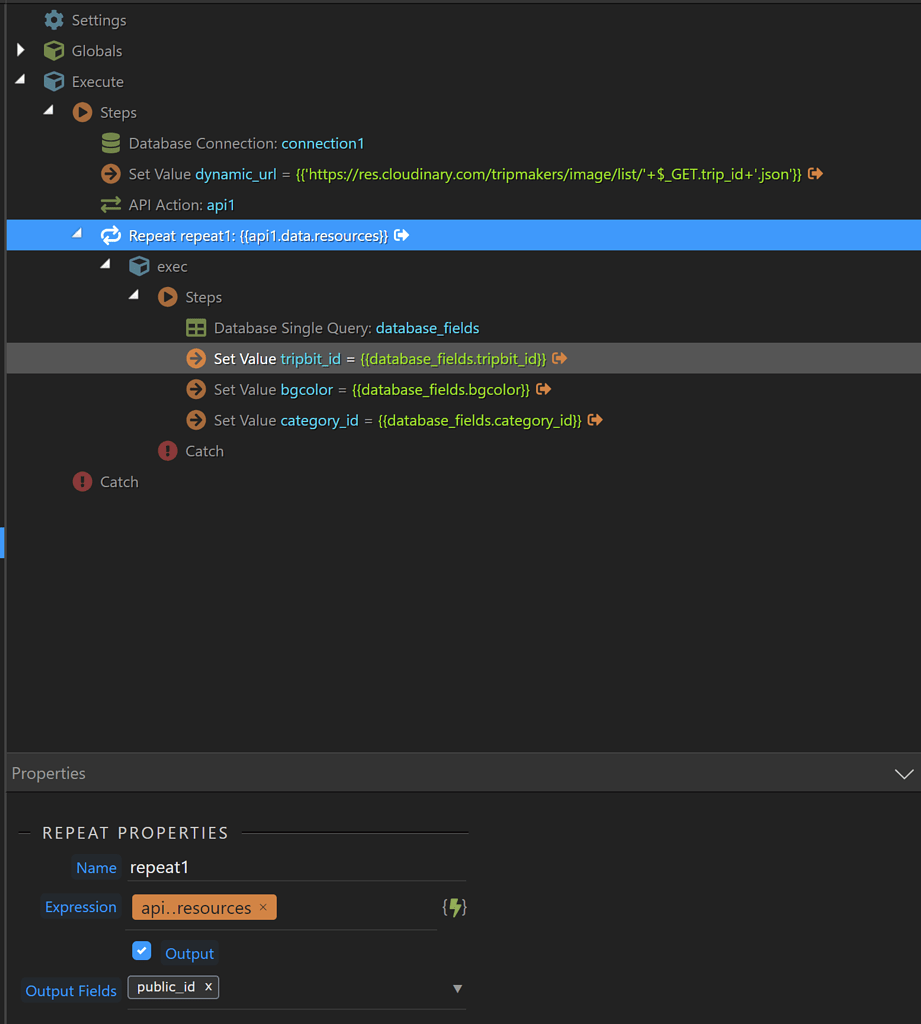
Task: Open the Output Fields dropdown
Action: [457, 988]
